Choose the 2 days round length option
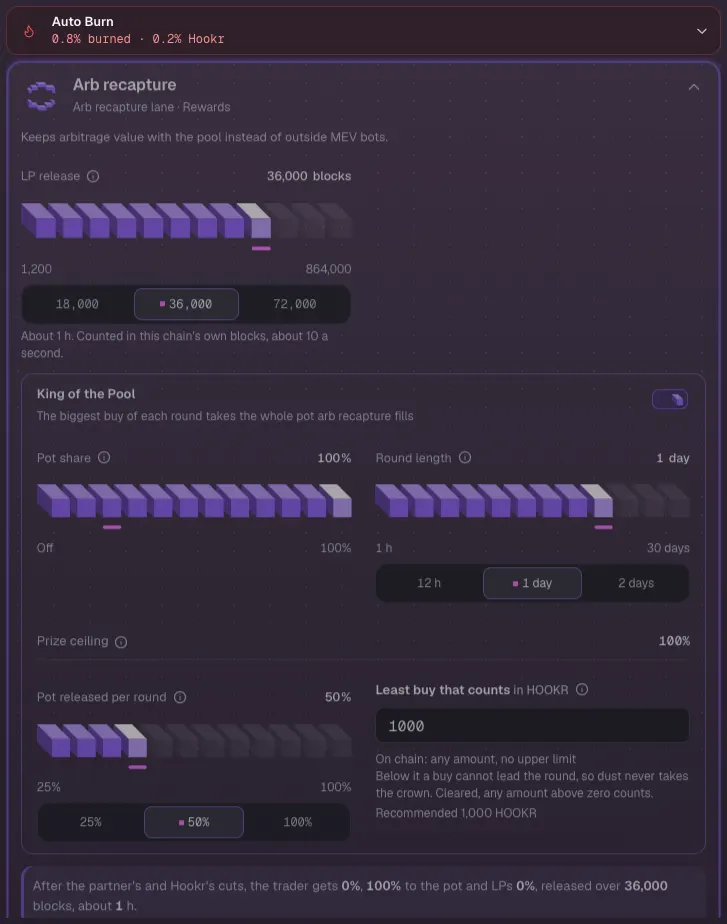 click(636, 583)
